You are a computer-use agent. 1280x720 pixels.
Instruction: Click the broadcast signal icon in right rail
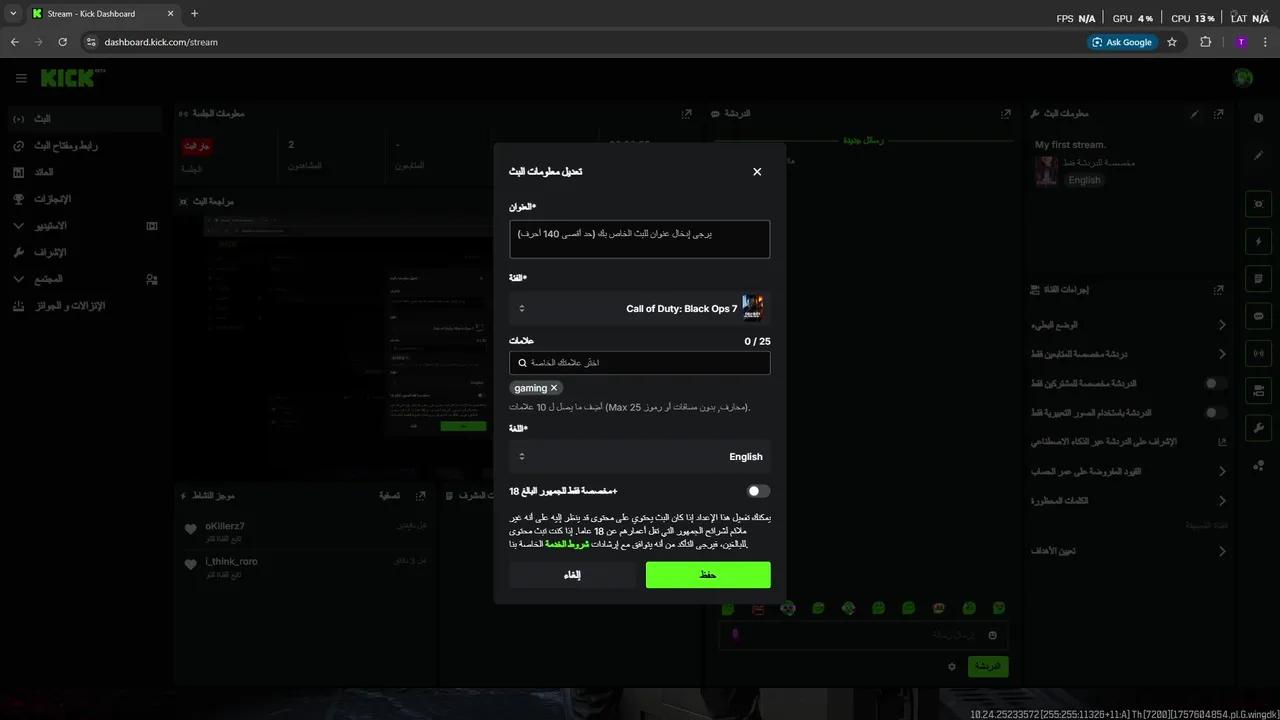[x=1258, y=353]
